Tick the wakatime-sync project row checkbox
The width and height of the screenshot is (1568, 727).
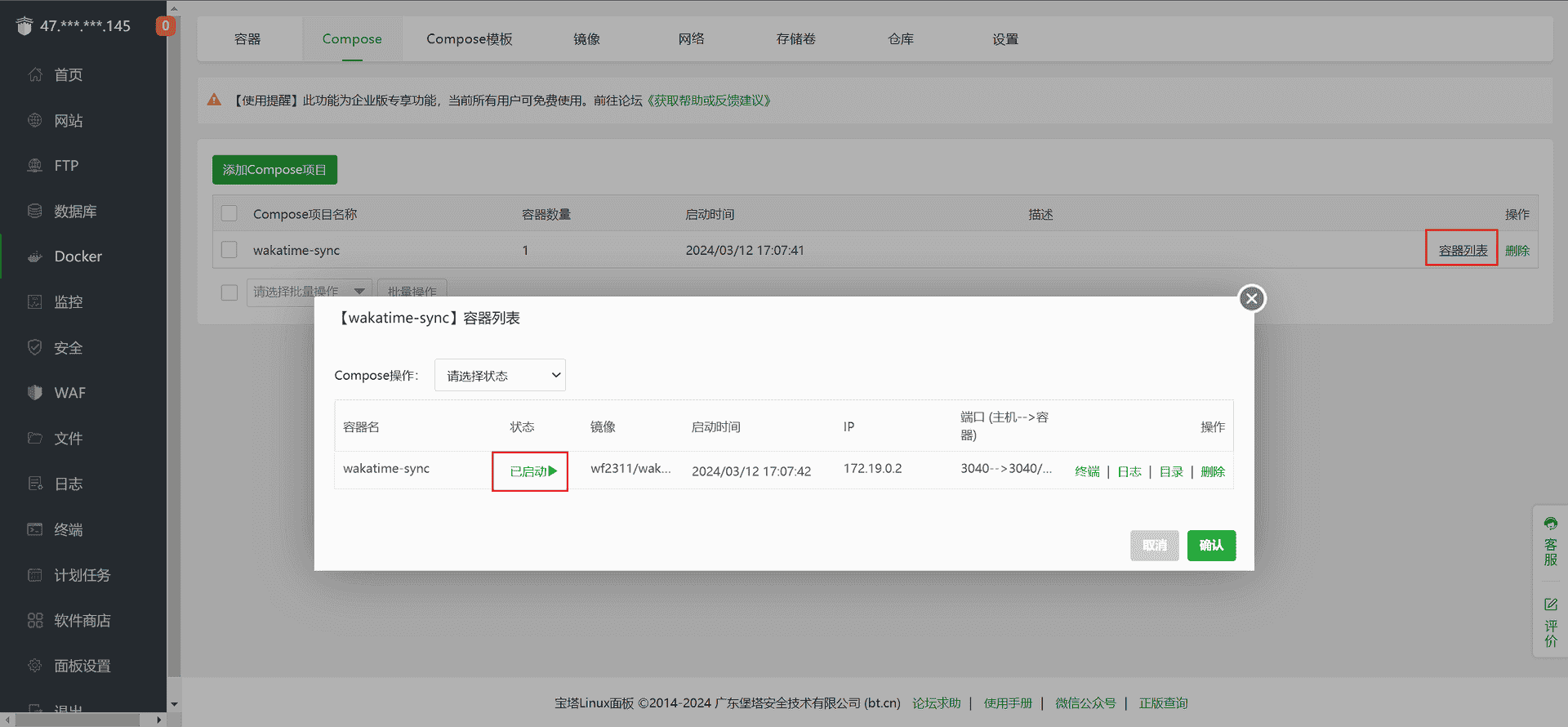pyautogui.click(x=229, y=250)
